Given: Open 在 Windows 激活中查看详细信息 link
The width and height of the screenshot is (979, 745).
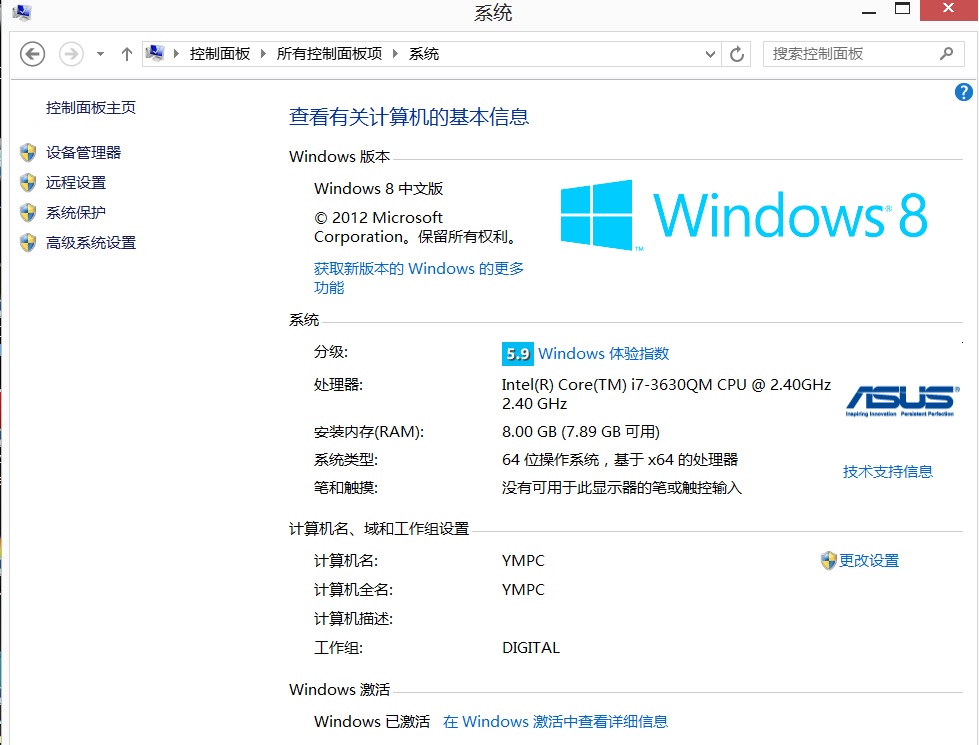Looking at the screenshot, I should click(555, 722).
